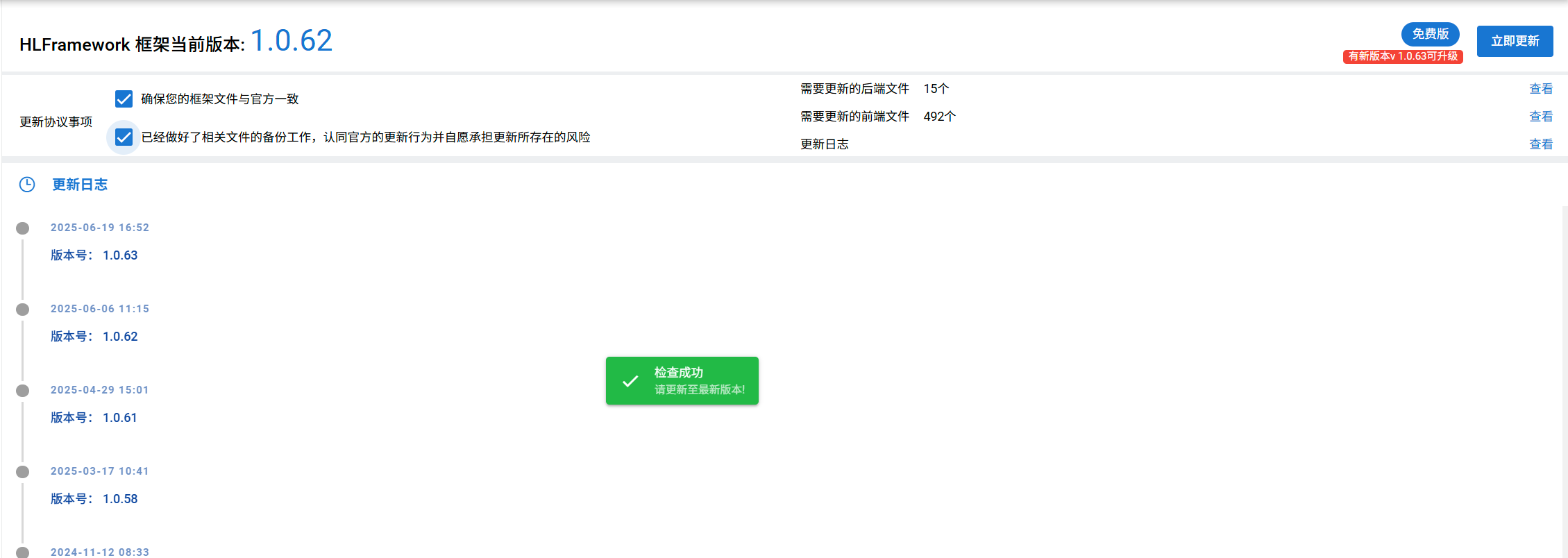Image resolution: width=1568 pixels, height=558 pixels.
Task: Click the 确保您的框架文件与官方一致 label text
Action: click(220, 99)
